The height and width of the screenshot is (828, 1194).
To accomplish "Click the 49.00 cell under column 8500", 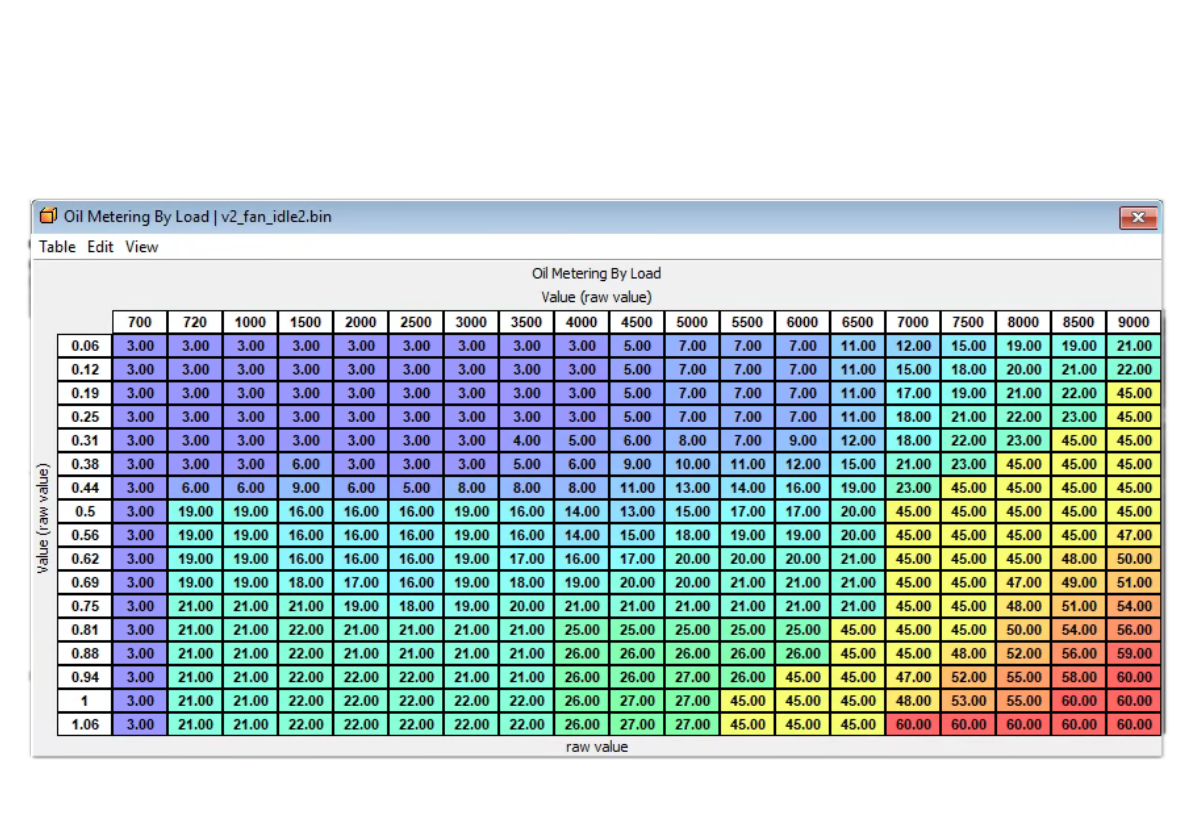I will 1078,582.
